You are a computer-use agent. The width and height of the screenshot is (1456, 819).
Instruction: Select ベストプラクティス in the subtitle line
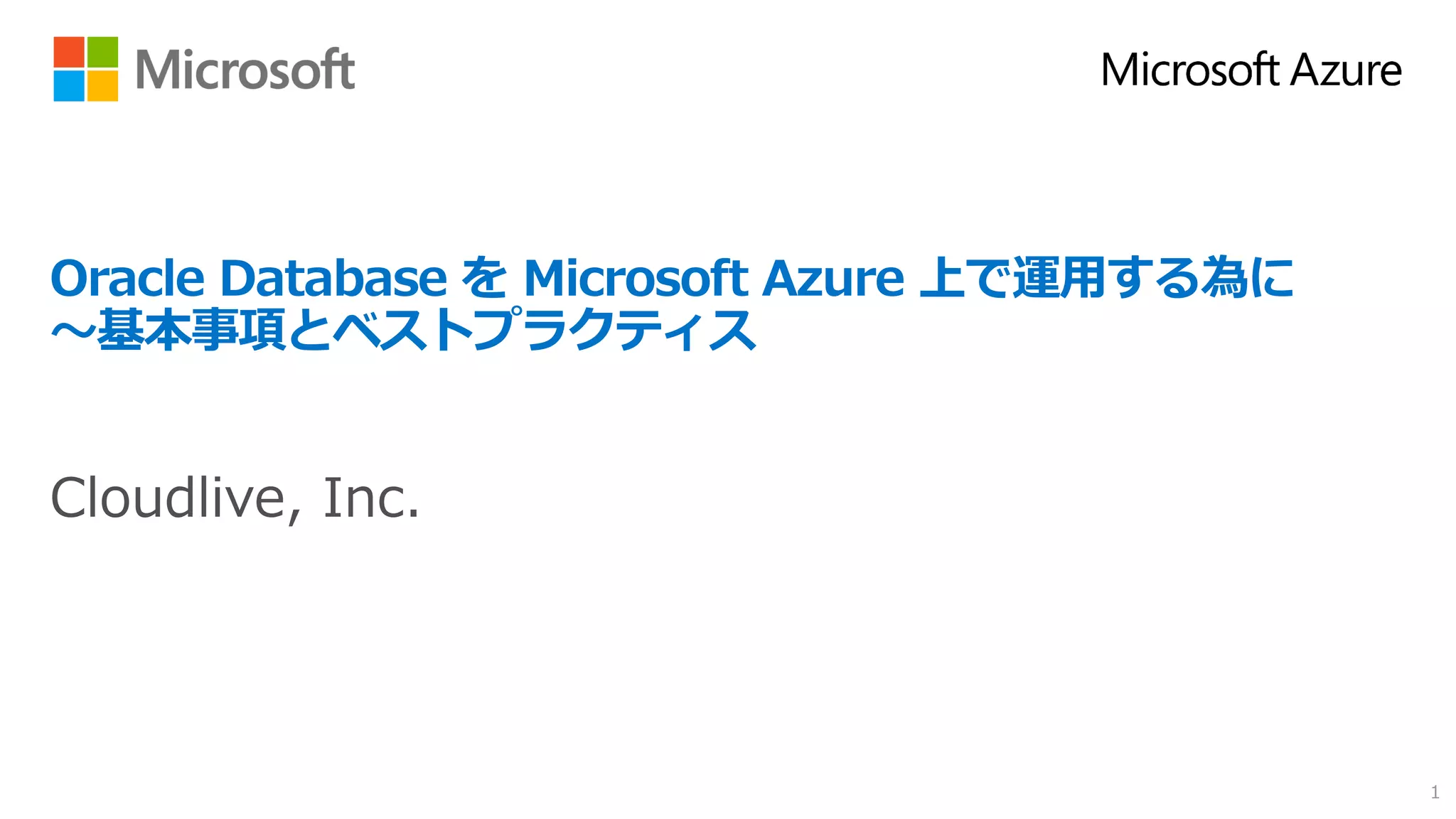tap(545, 330)
